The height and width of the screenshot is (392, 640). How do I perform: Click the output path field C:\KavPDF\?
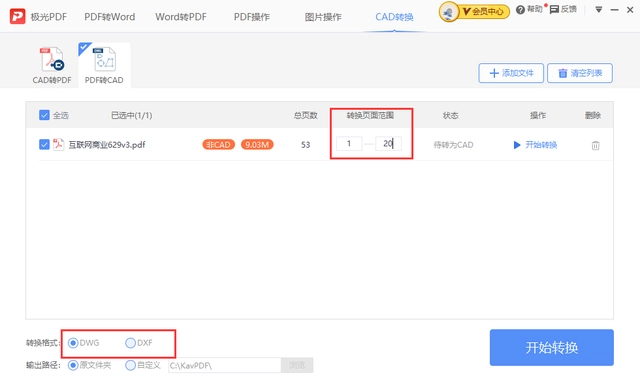224,365
